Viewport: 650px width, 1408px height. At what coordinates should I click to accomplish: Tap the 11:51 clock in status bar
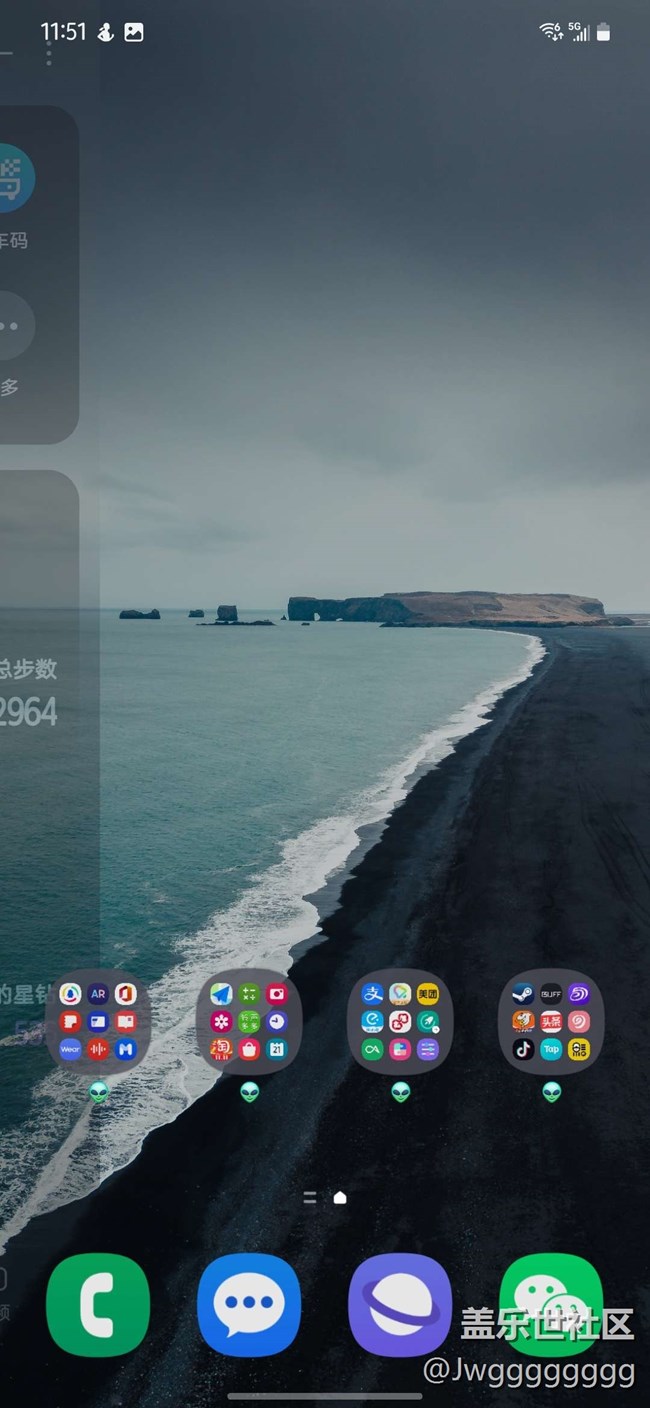(63, 32)
